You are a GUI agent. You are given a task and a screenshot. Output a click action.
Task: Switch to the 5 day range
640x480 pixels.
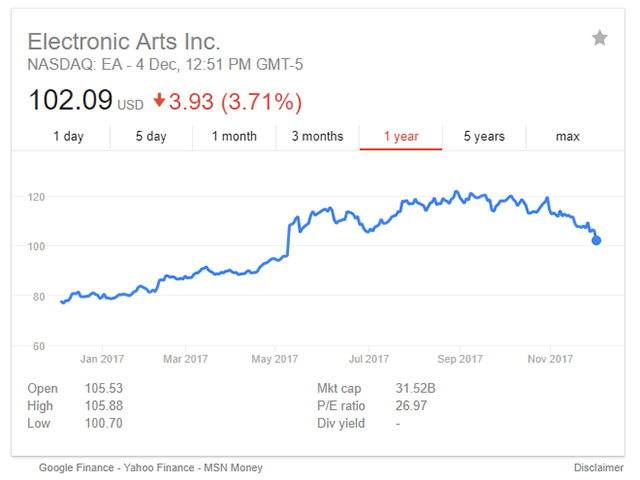click(151, 137)
